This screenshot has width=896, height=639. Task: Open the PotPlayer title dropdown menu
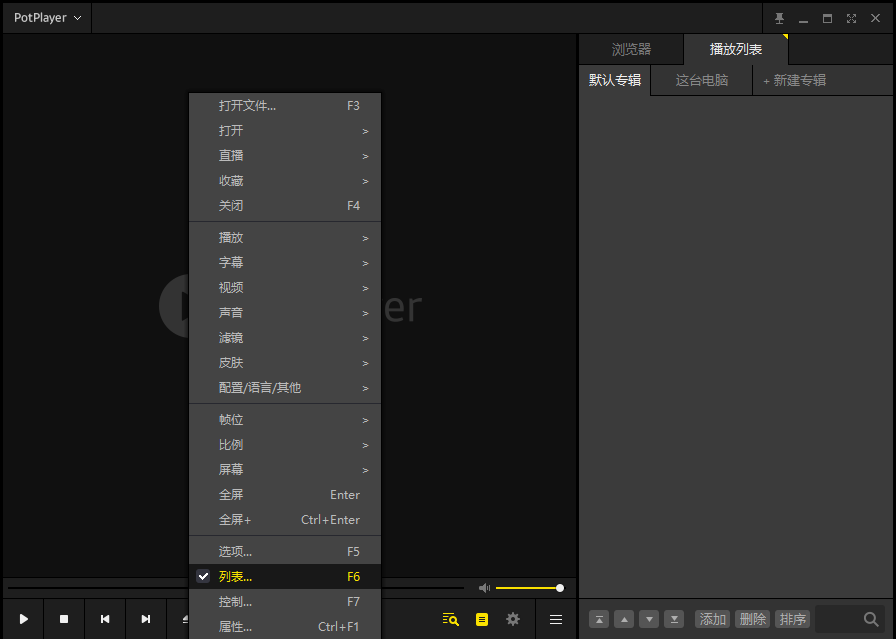point(47,18)
